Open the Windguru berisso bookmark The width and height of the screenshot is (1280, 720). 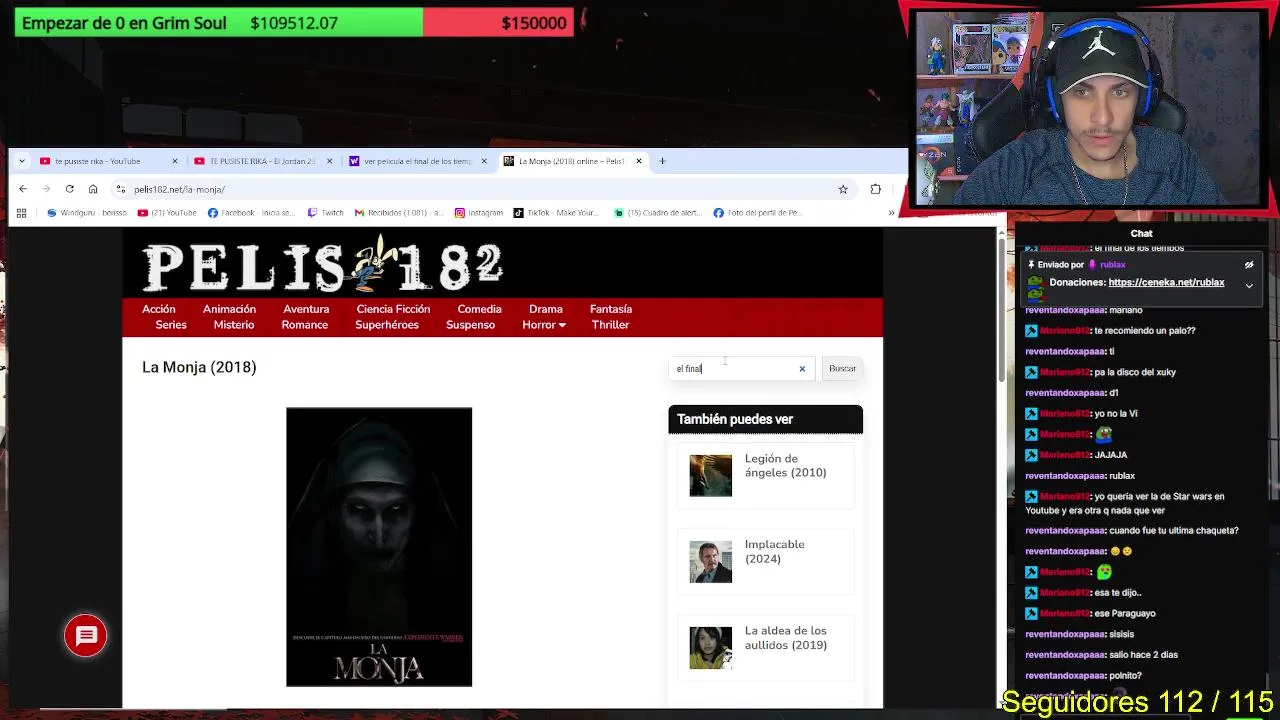pyautogui.click(x=87, y=213)
